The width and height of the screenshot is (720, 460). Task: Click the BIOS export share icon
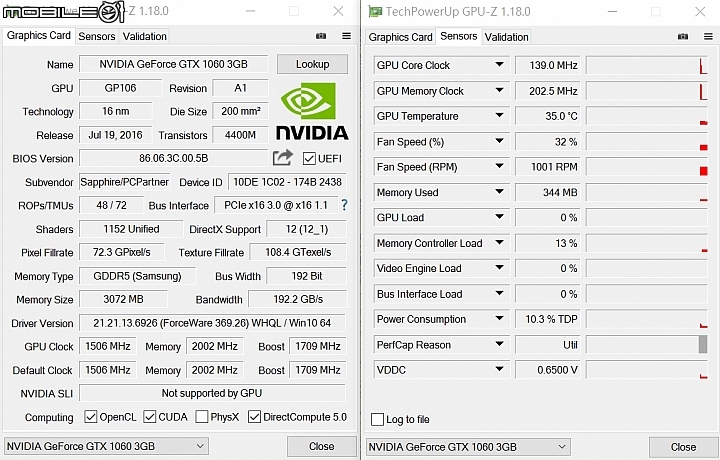pos(282,158)
